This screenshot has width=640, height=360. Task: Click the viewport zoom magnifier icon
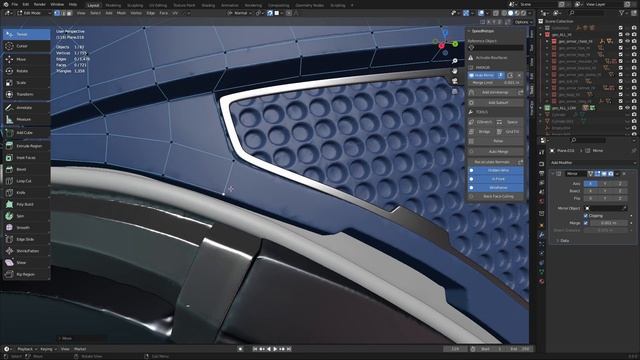tap(455, 61)
